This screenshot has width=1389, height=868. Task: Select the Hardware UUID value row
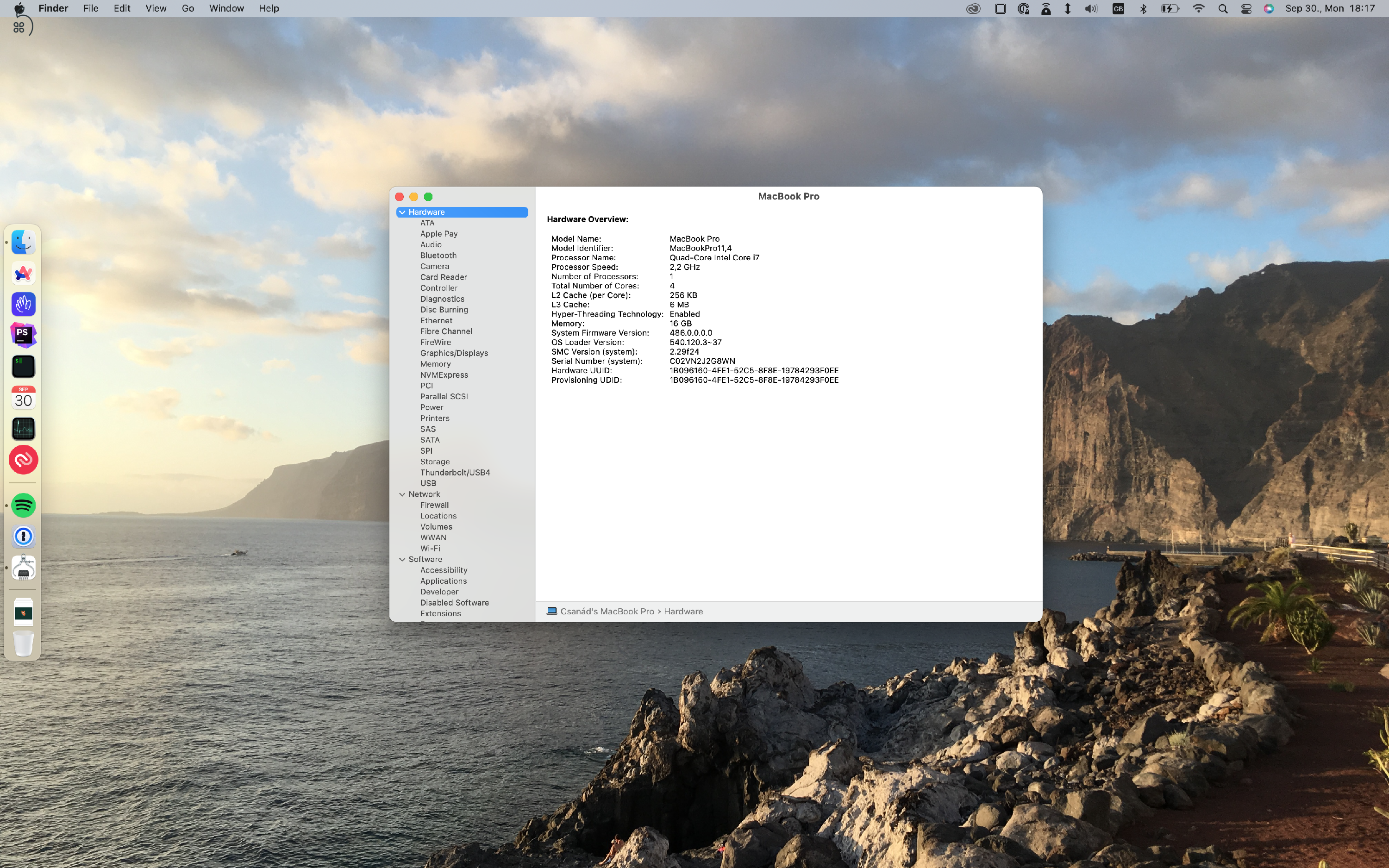click(754, 370)
